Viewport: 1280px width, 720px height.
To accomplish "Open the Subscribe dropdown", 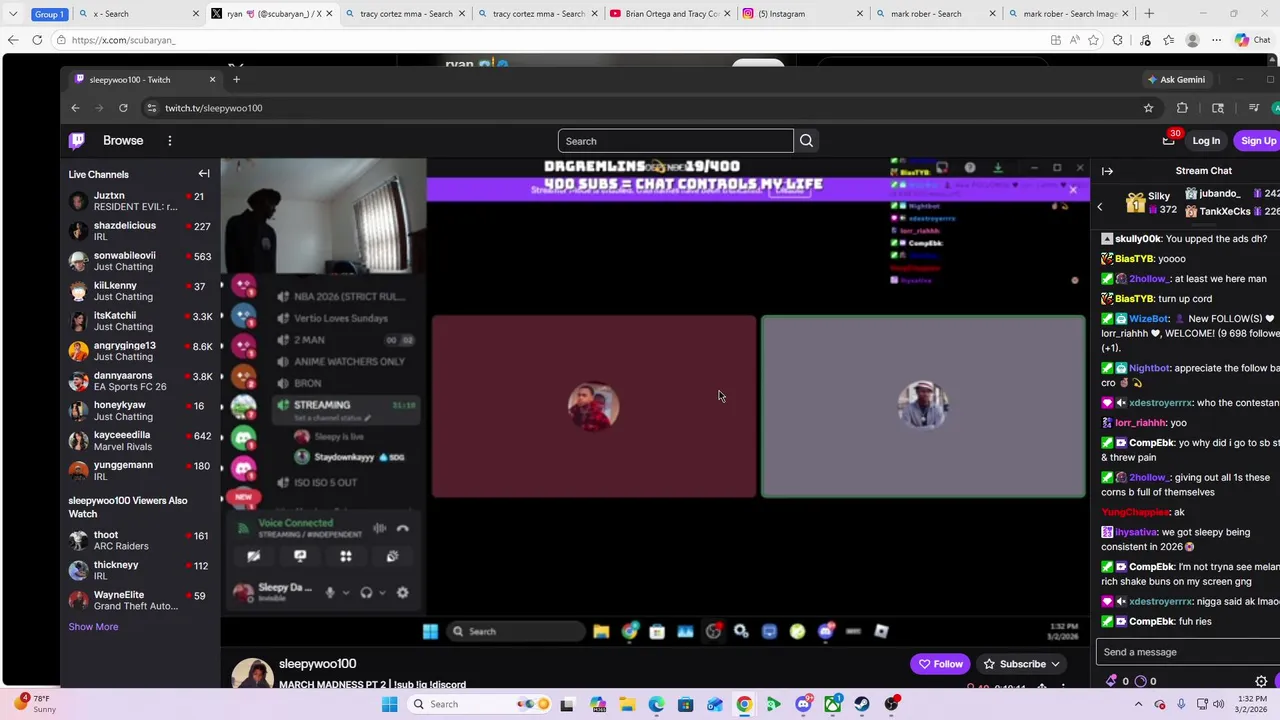I will 1021,664.
